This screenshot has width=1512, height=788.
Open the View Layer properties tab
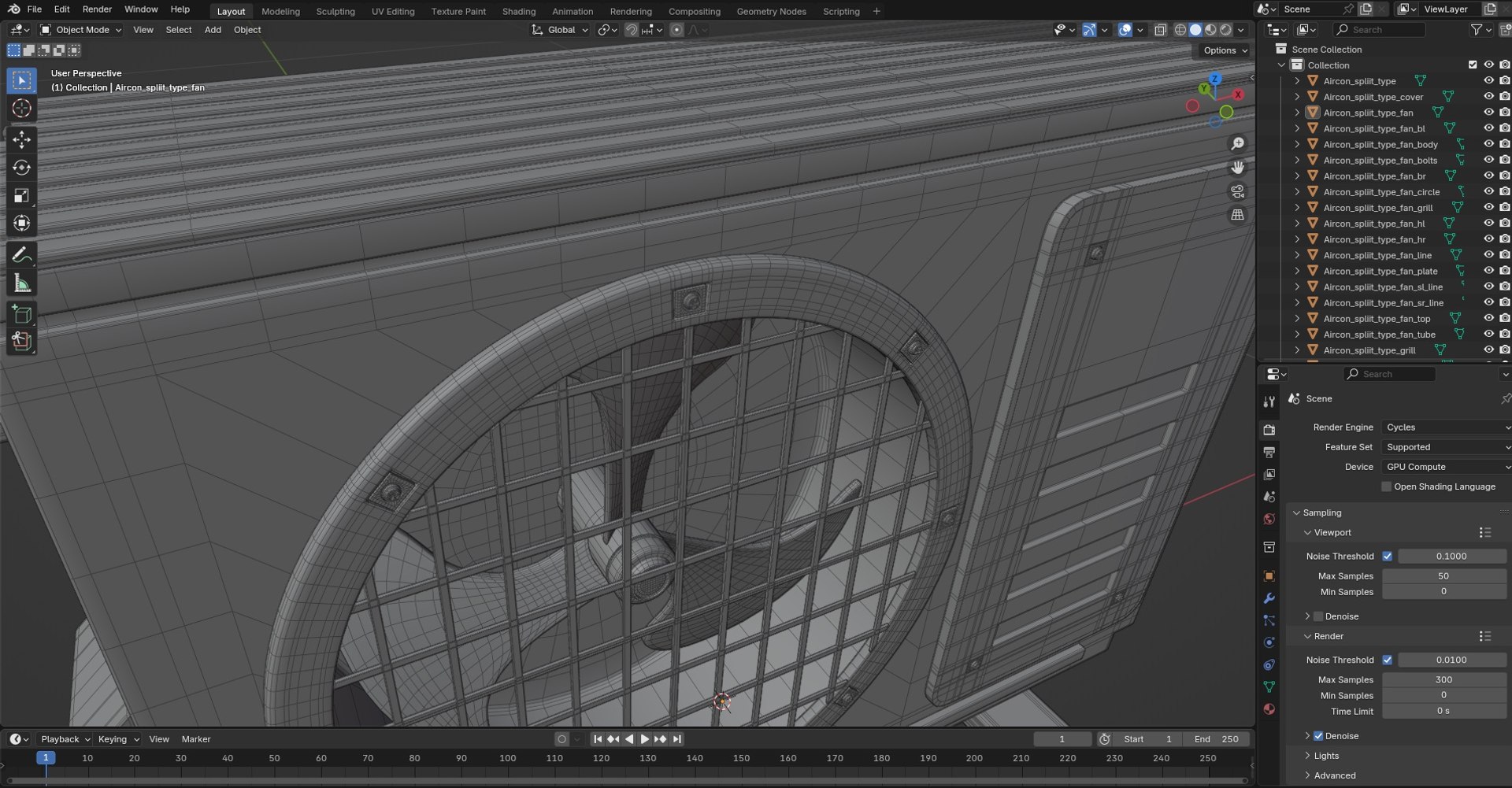1269,475
